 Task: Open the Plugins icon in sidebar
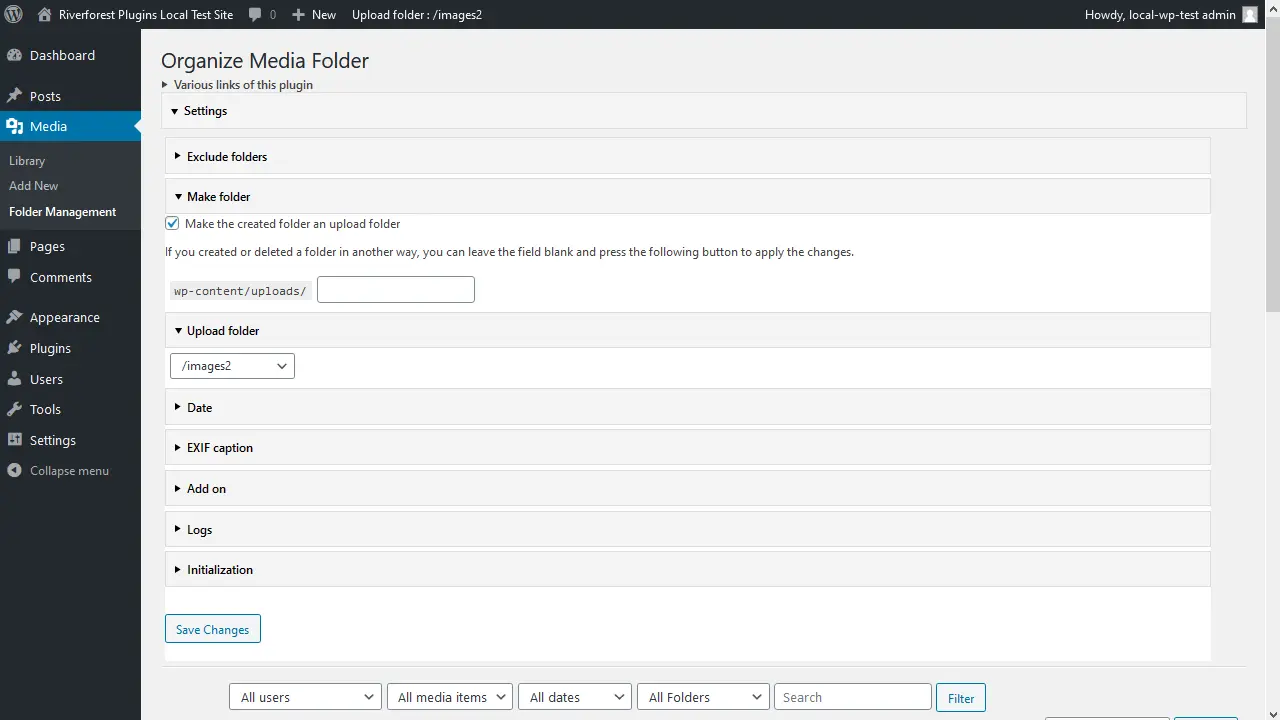click(x=17, y=348)
